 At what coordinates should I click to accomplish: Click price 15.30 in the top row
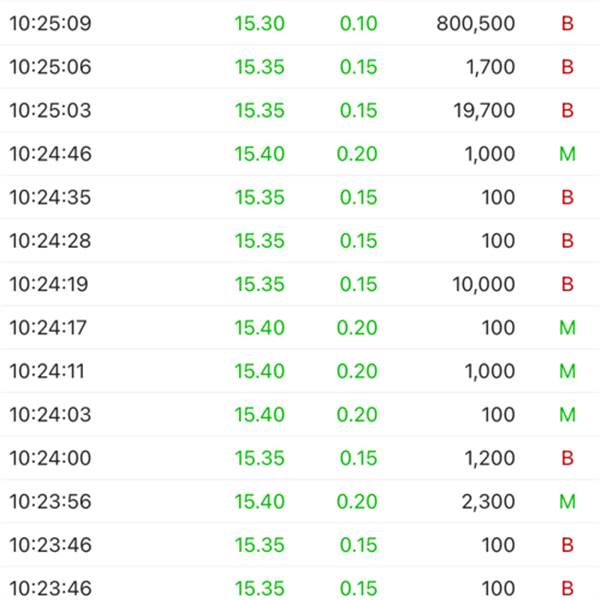259,24
